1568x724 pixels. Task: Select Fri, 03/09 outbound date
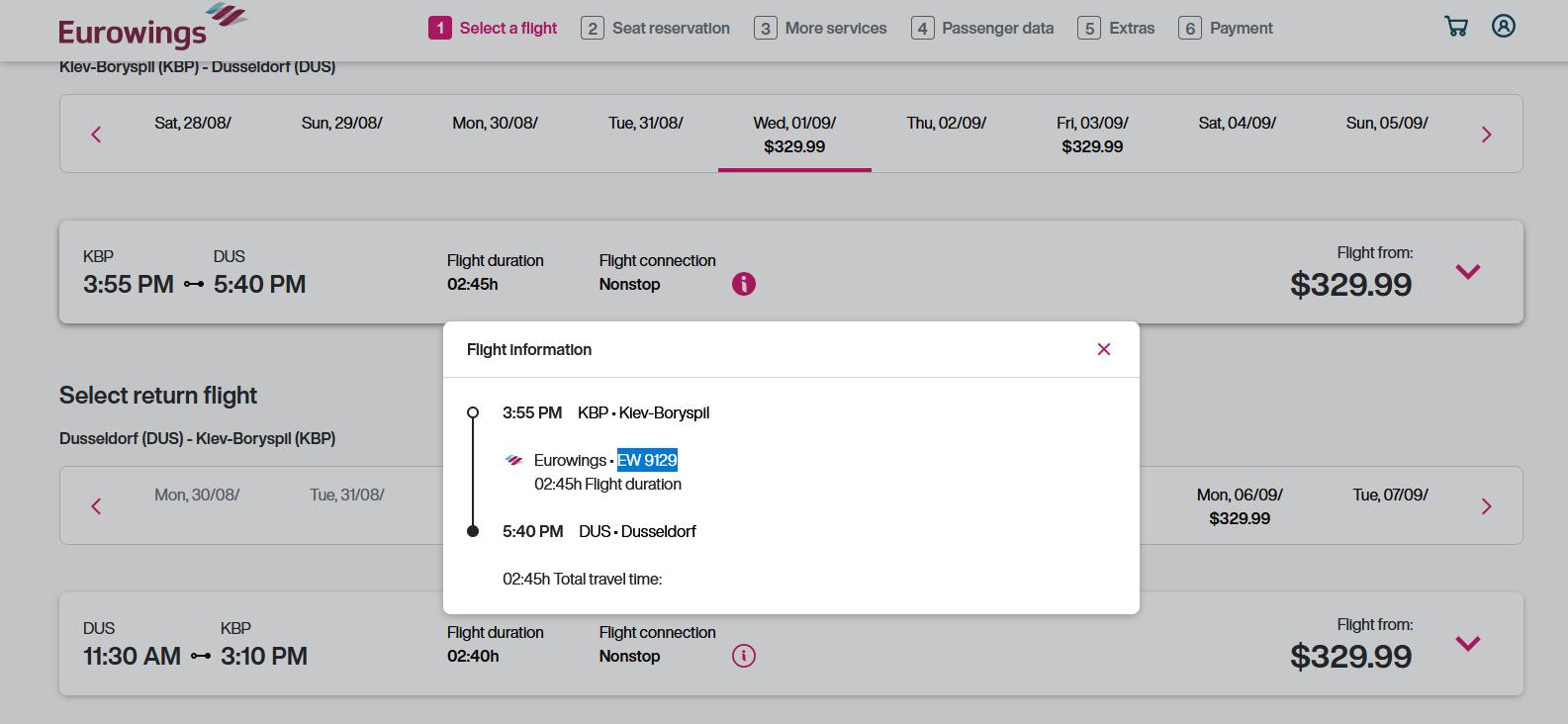pyautogui.click(x=1092, y=135)
